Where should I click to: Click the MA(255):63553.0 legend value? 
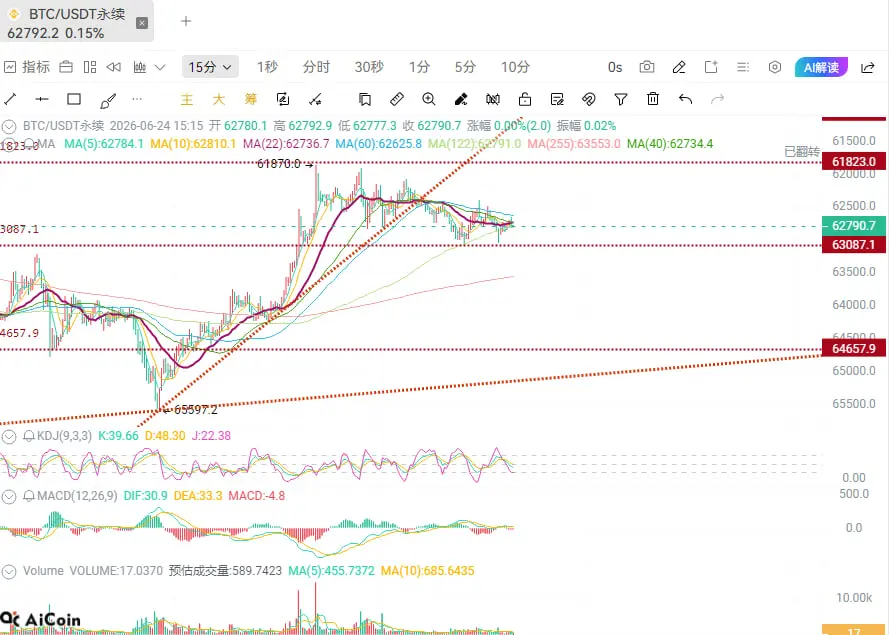coord(574,144)
